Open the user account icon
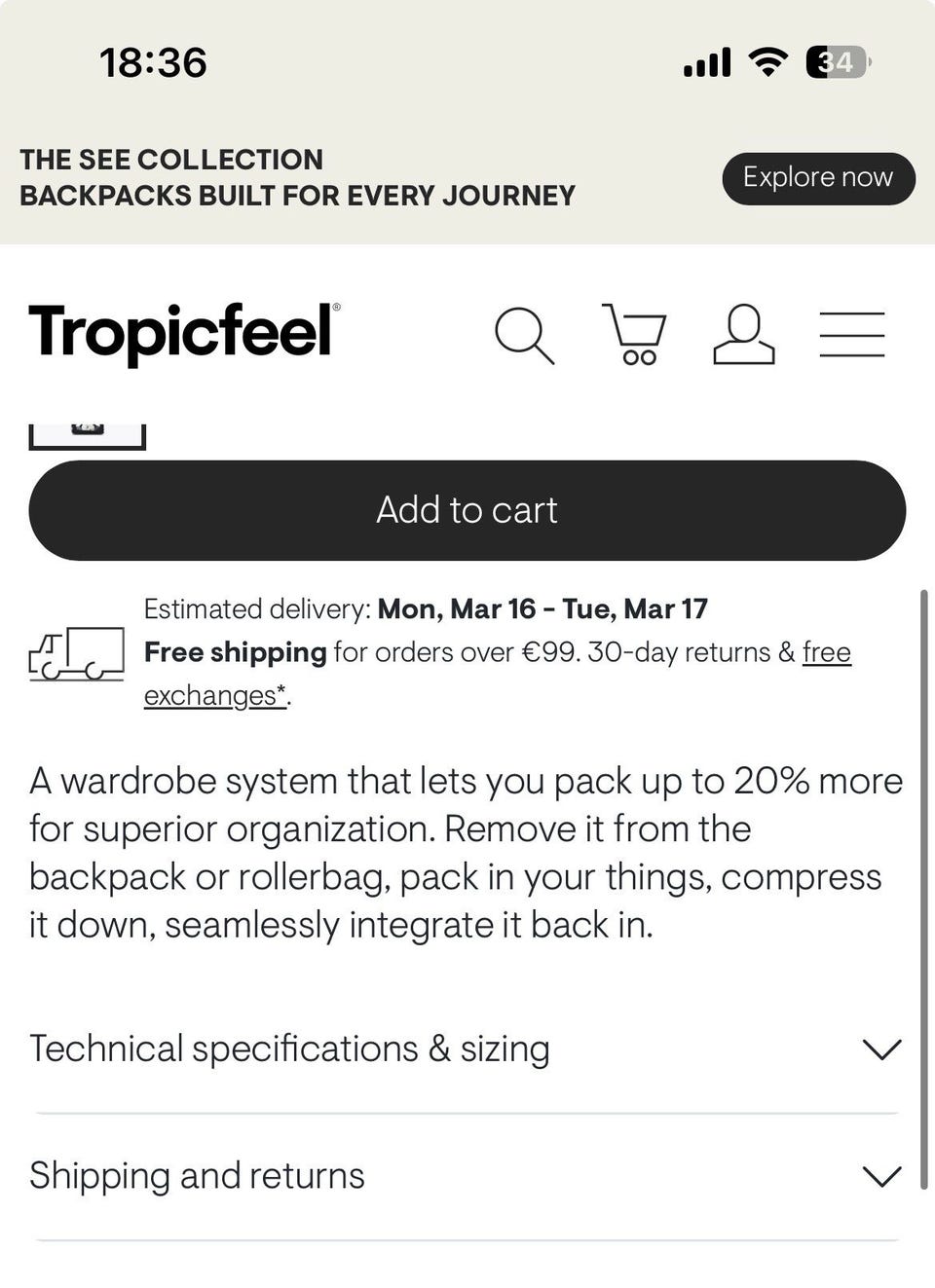935x1288 pixels. pos(744,334)
